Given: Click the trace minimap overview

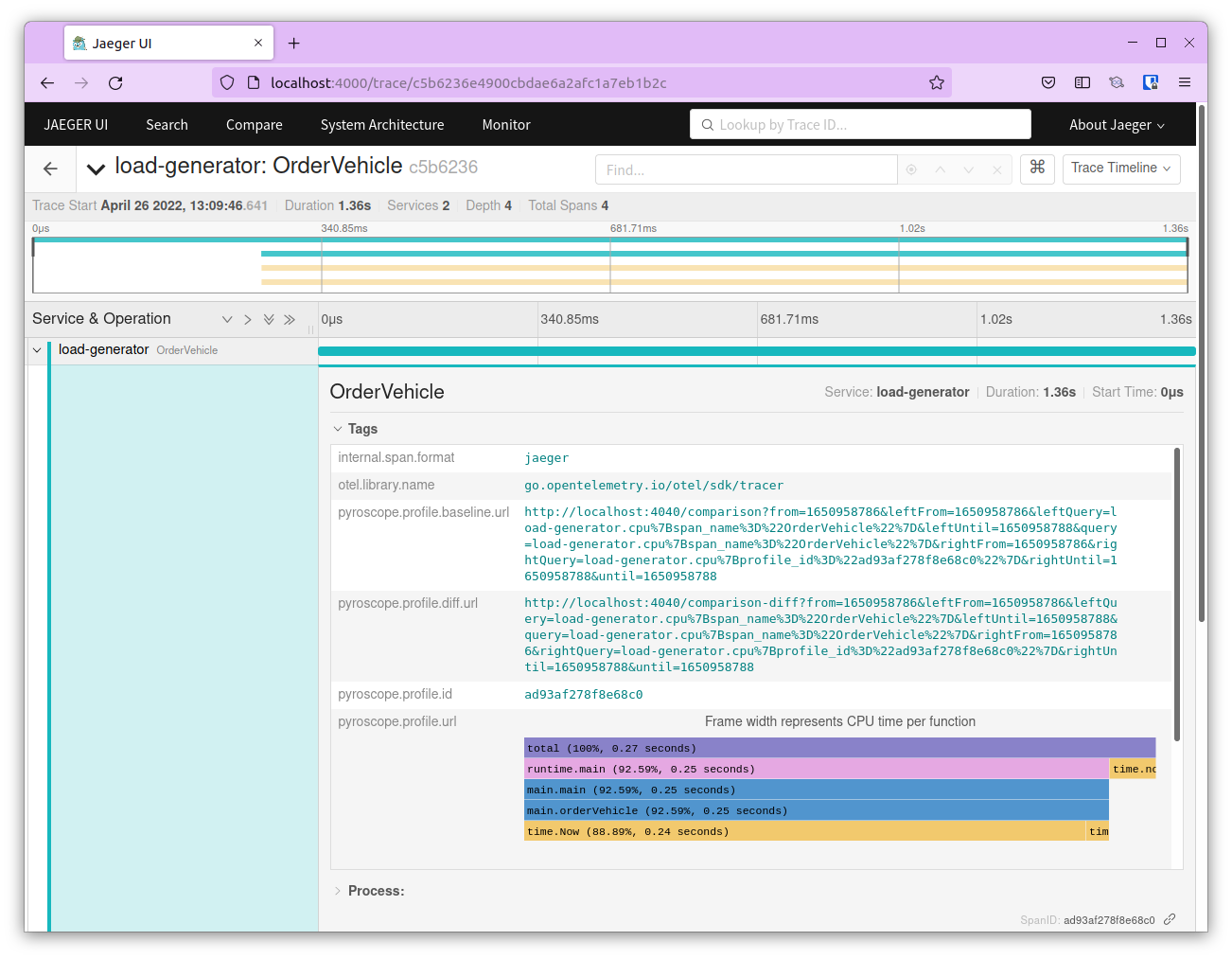Looking at the screenshot, I should 610,265.
